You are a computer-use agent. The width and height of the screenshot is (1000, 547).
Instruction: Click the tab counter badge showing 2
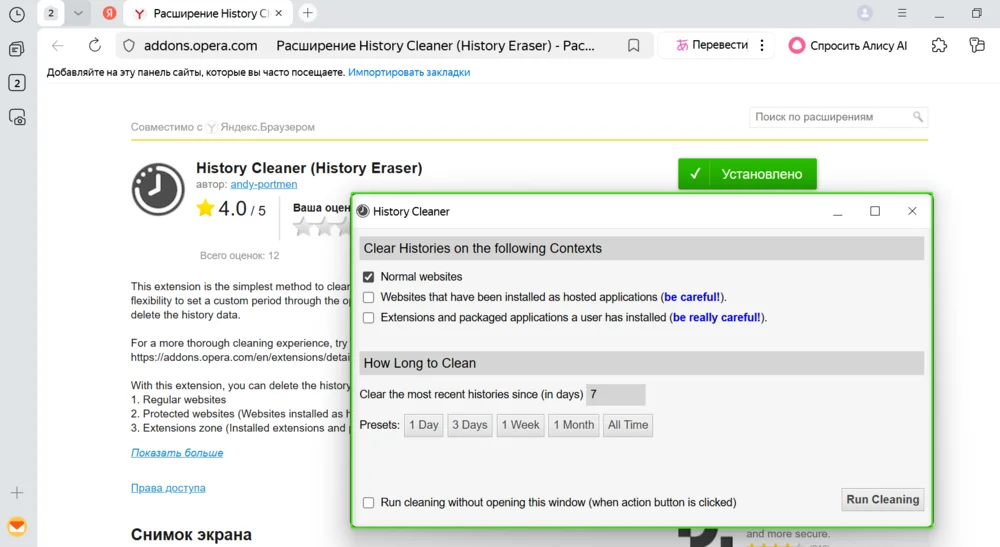coord(51,13)
